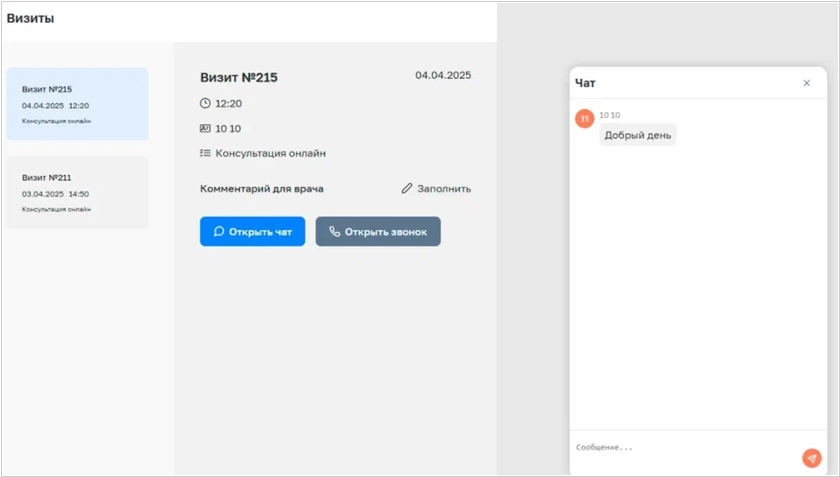Click the 04.04.2025 date in visit details
The width and height of the screenshot is (840, 477).
coord(443,75)
